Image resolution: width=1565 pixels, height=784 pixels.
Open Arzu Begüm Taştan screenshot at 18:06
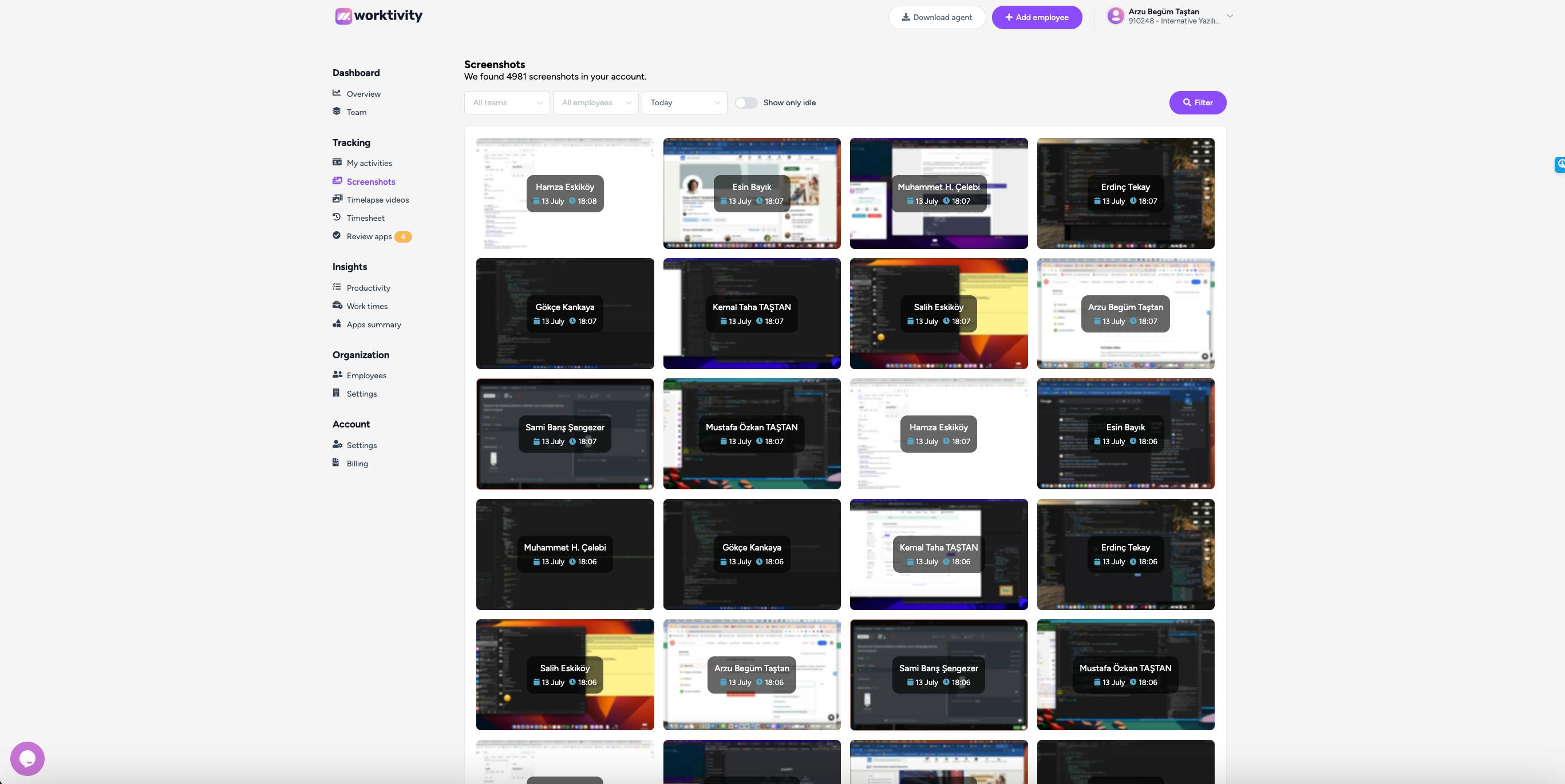tap(752, 675)
